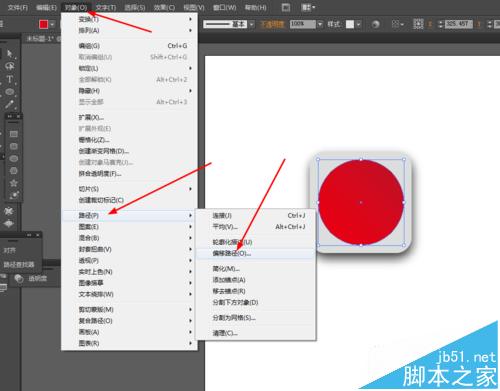
Task: Choose 扩展(X)... menu item
Action: coord(129,117)
